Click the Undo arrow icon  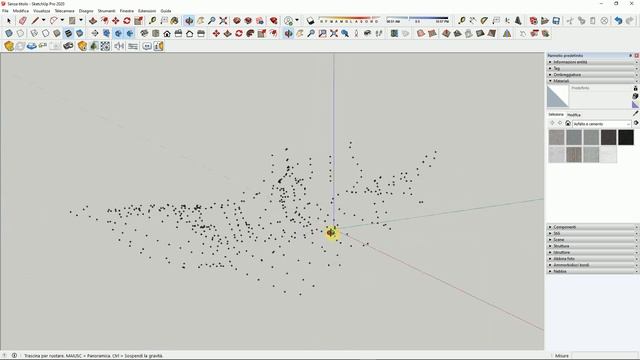tap(618, 21)
